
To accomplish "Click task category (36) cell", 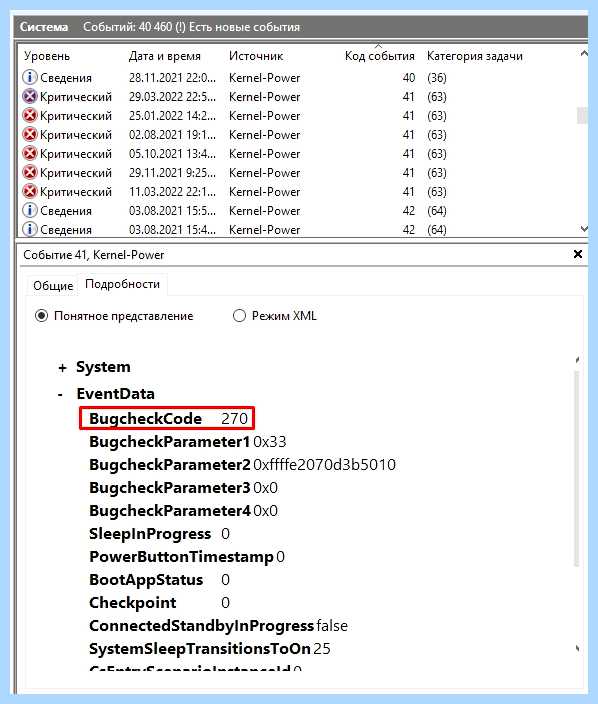I will click(437, 78).
